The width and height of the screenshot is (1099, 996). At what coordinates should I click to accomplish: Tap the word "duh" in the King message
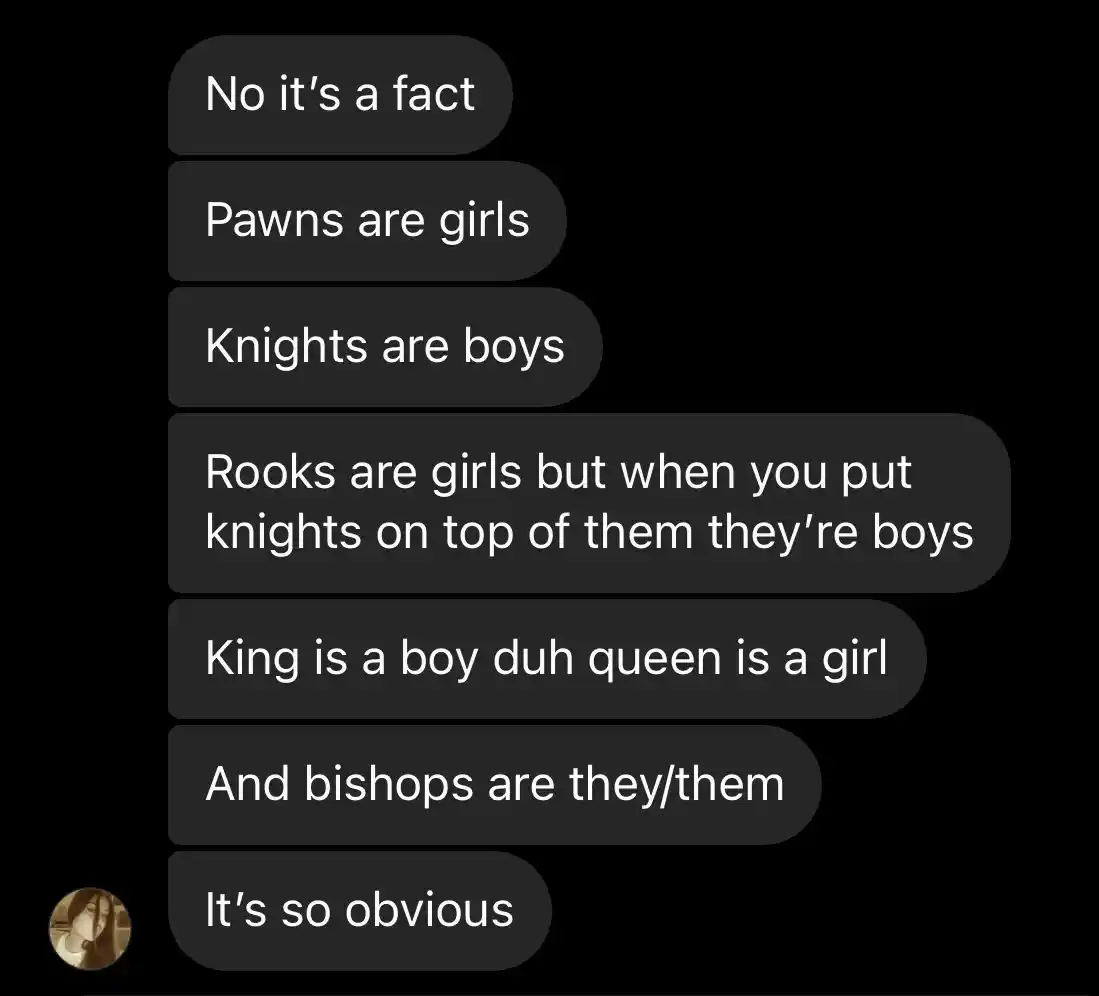point(533,659)
